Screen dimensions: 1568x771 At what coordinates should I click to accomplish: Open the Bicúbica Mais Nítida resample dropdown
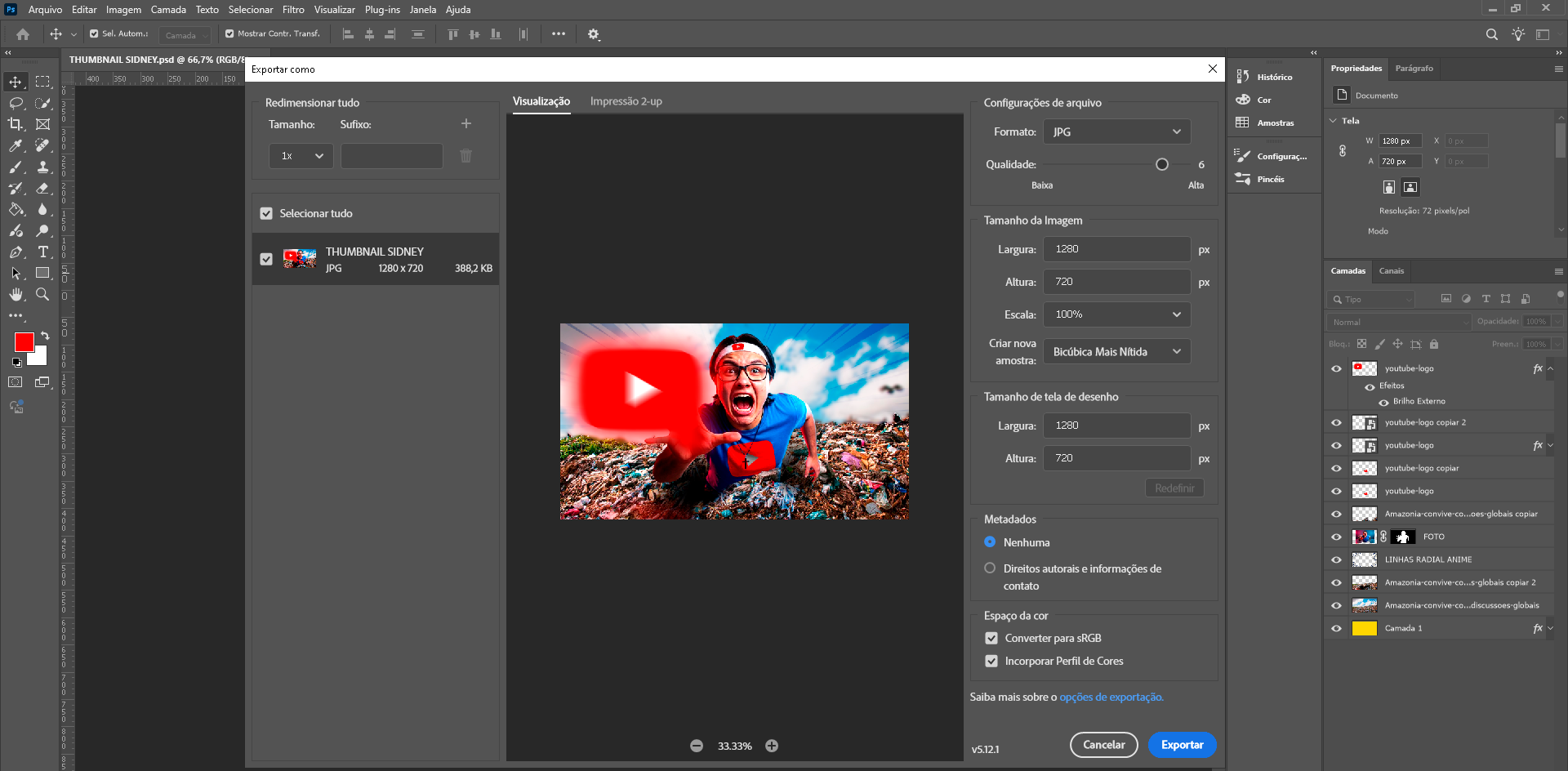[x=1116, y=351]
